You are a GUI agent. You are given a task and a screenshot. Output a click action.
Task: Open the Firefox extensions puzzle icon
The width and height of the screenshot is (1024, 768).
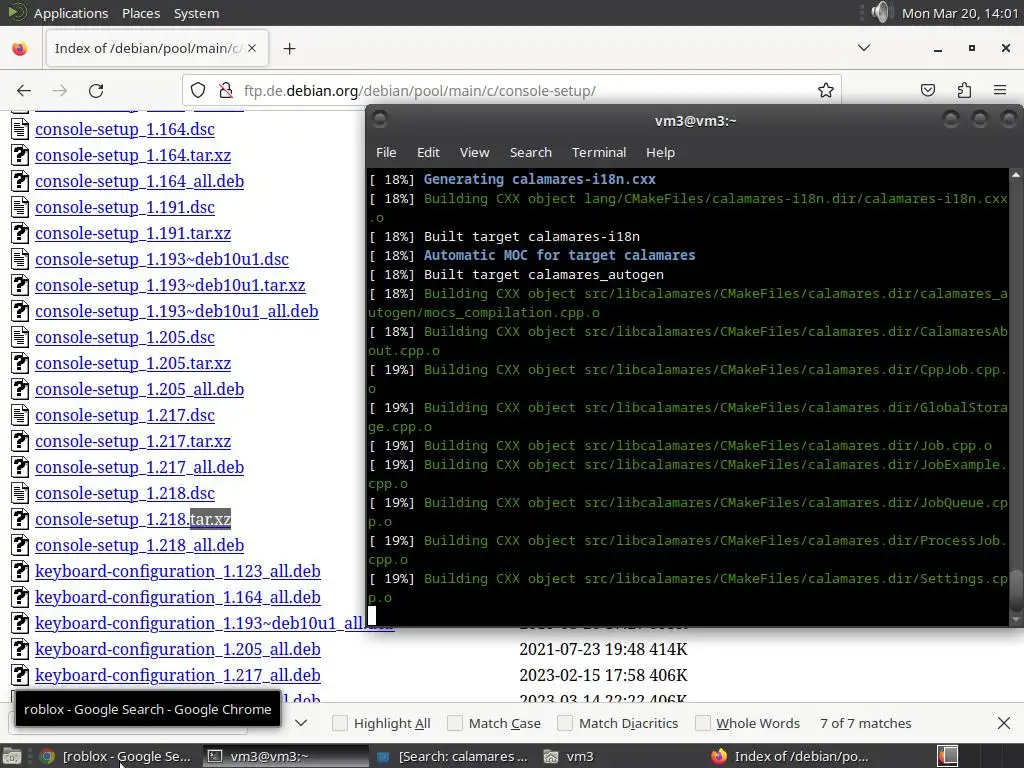click(x=964, y=91)
